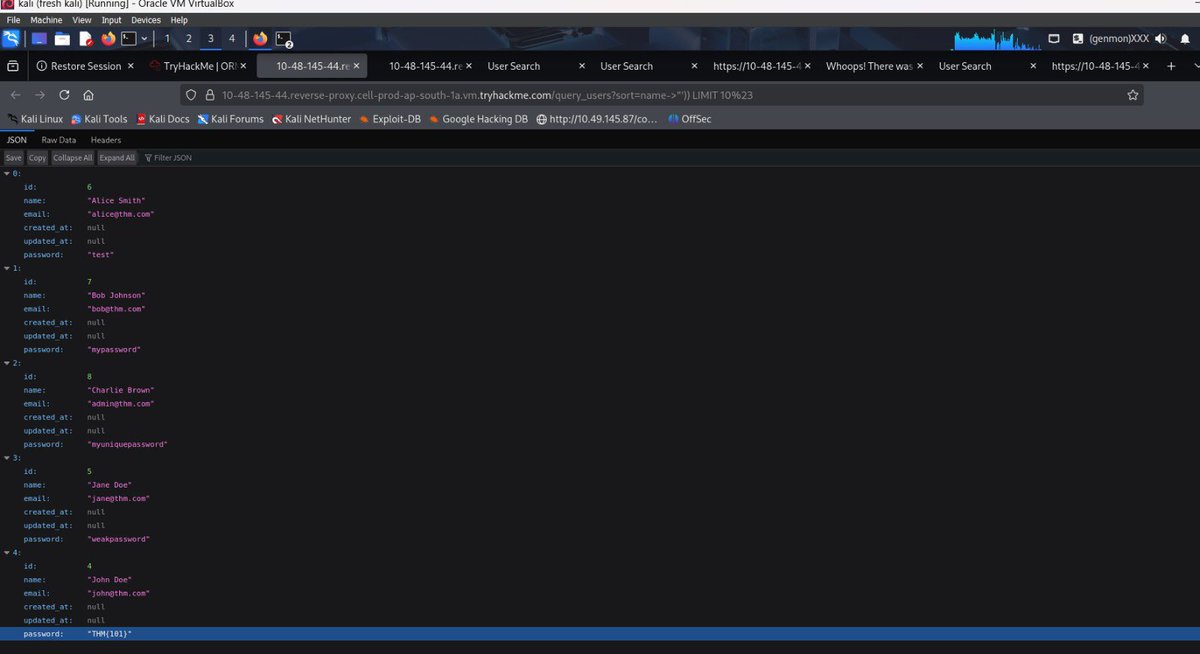Open the VirtualBox Input menu
The width and height of the screenshot is (1200, 654).
(x=112, y=20)
